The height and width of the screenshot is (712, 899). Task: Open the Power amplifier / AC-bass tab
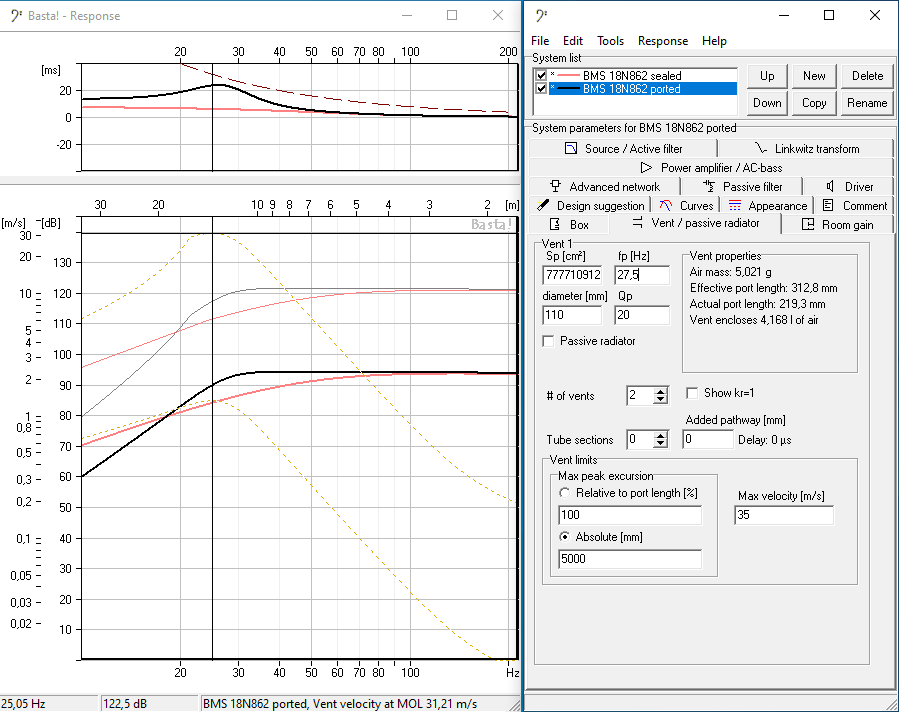(x=711, y=167)
